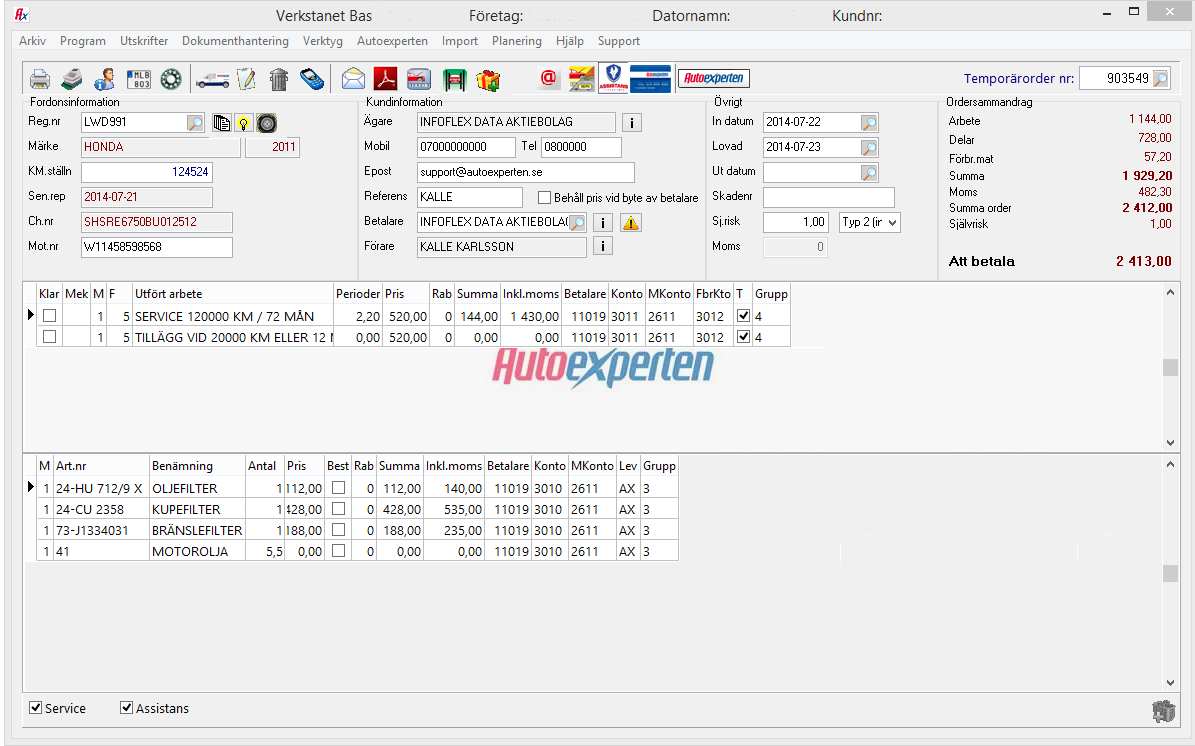Viewport: 1195px width, 746px height.
Task: Click the green car lift icon
Action: 454,79
